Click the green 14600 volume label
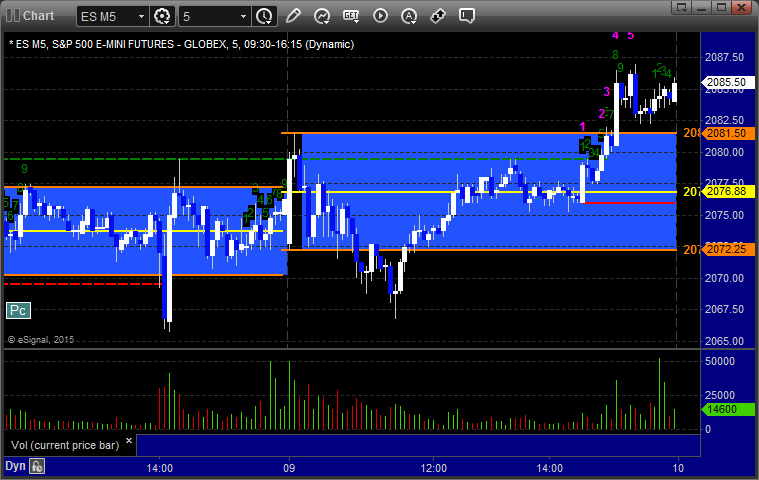Screen dimensions: 759x480 click(x=728, y=409)
